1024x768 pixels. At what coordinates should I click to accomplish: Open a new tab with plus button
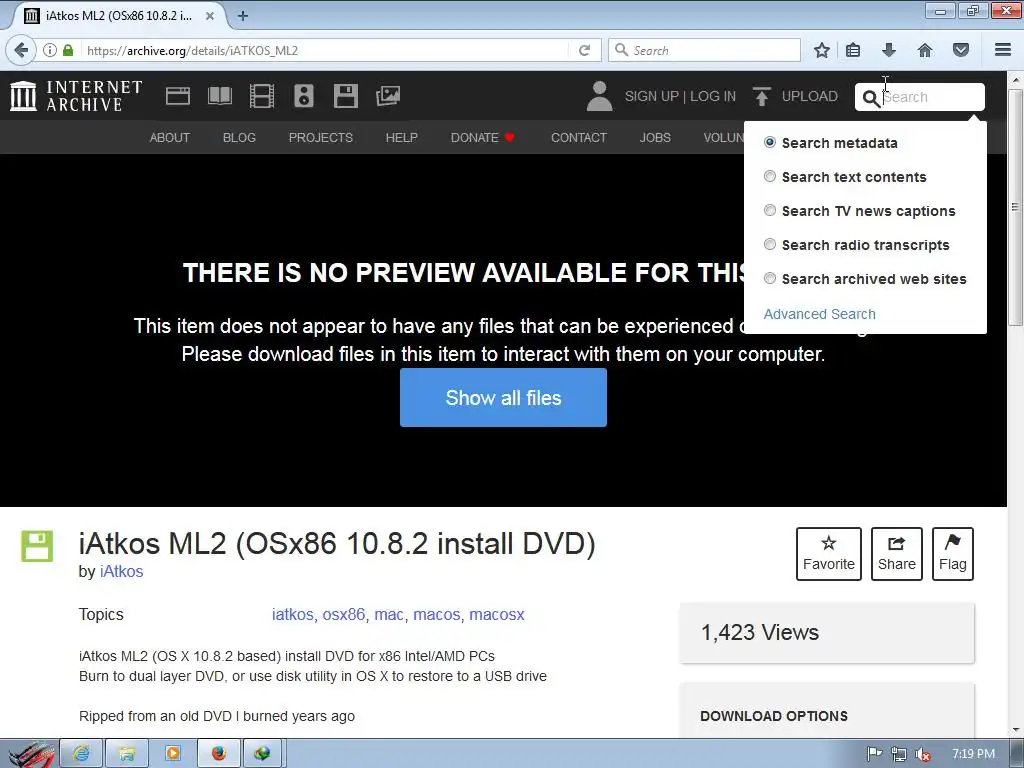pyautogui.click(x=243, y=16)
